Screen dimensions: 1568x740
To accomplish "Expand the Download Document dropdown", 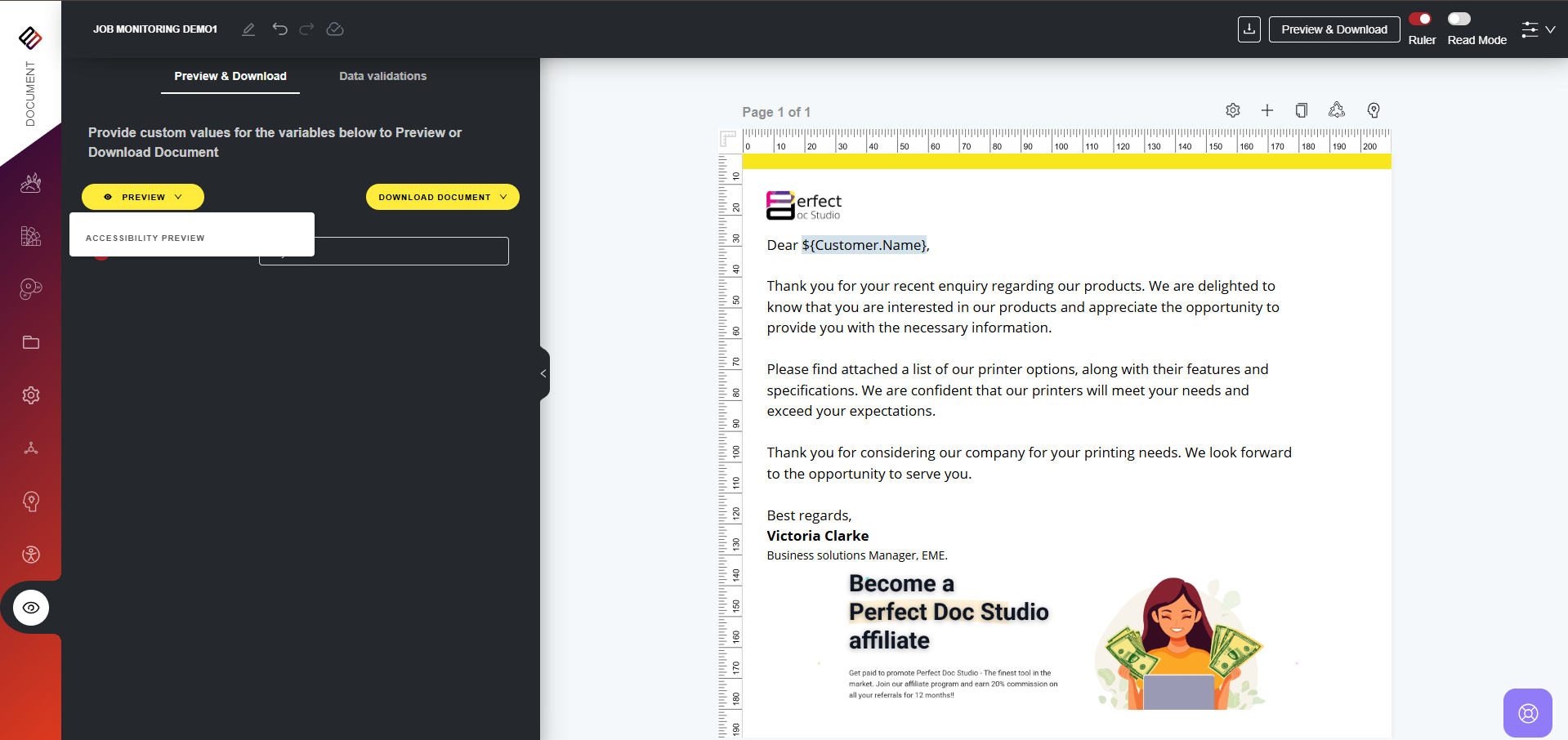I will pyautogui.click(x=442, y=197).
